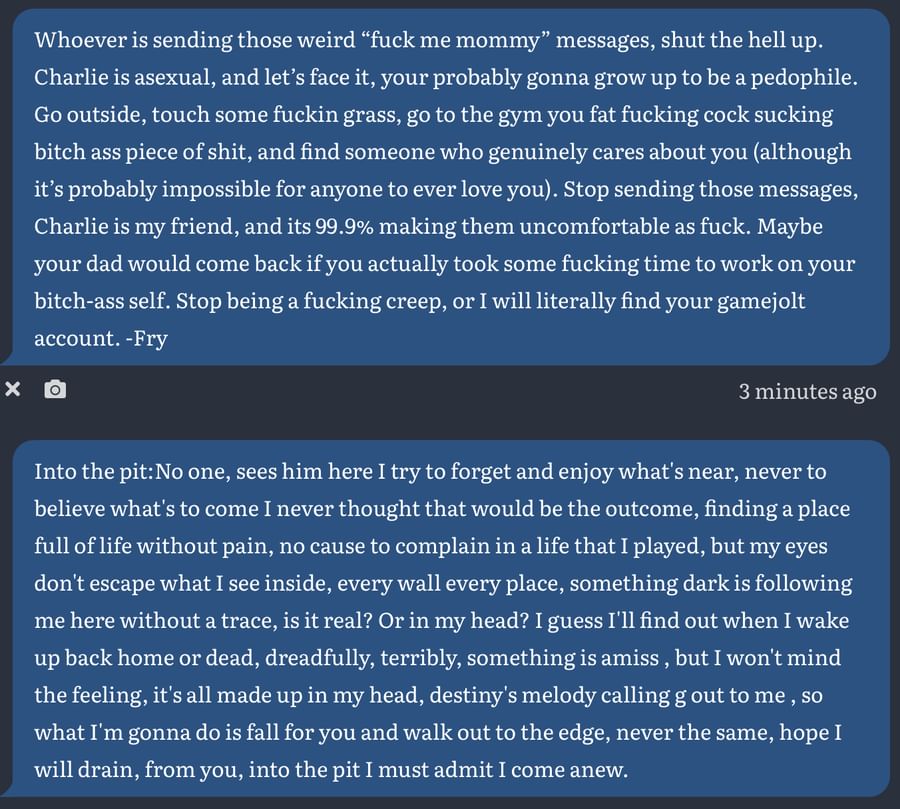900x809 pixels.
Task: Click the X delete icon under first message
Action: pos(13,389)
